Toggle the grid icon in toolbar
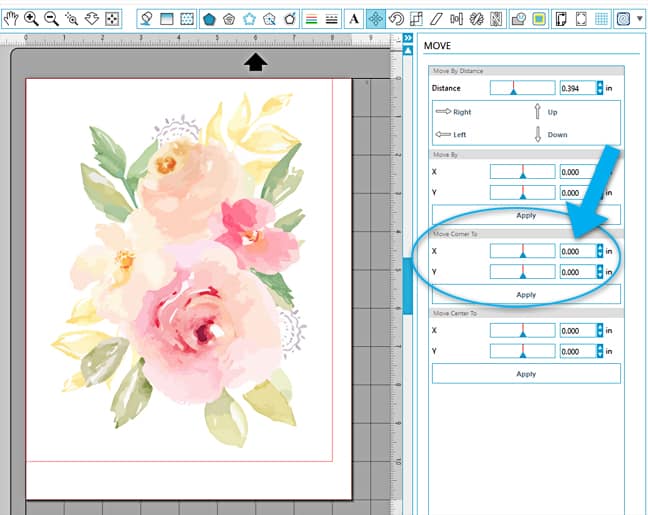The width and height of the screenshot is (648, 515). click(601, 19)
